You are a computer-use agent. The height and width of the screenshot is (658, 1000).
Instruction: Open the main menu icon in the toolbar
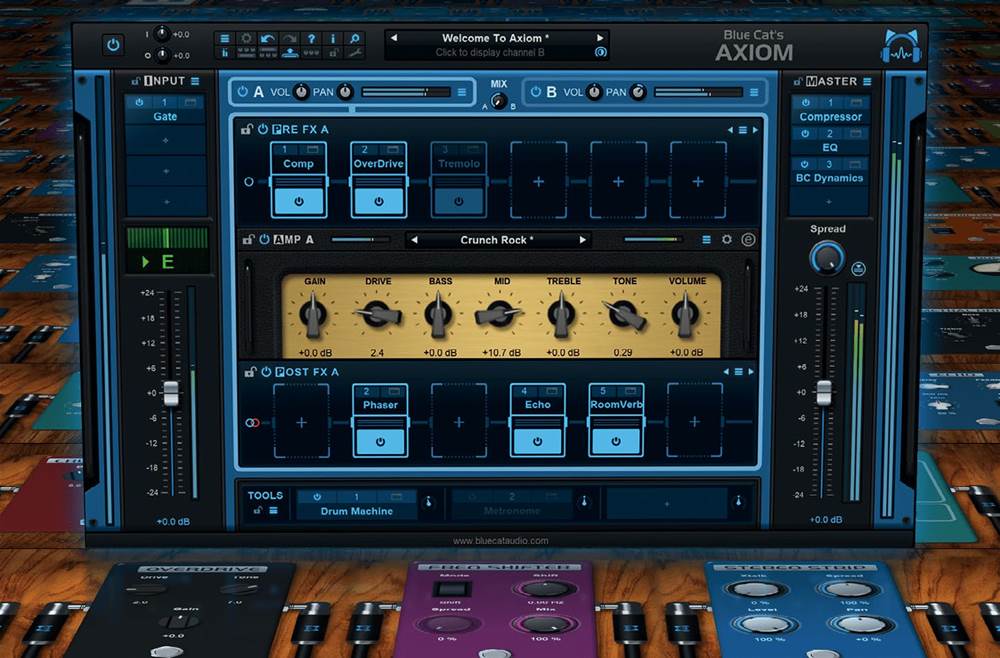[224, 38]
